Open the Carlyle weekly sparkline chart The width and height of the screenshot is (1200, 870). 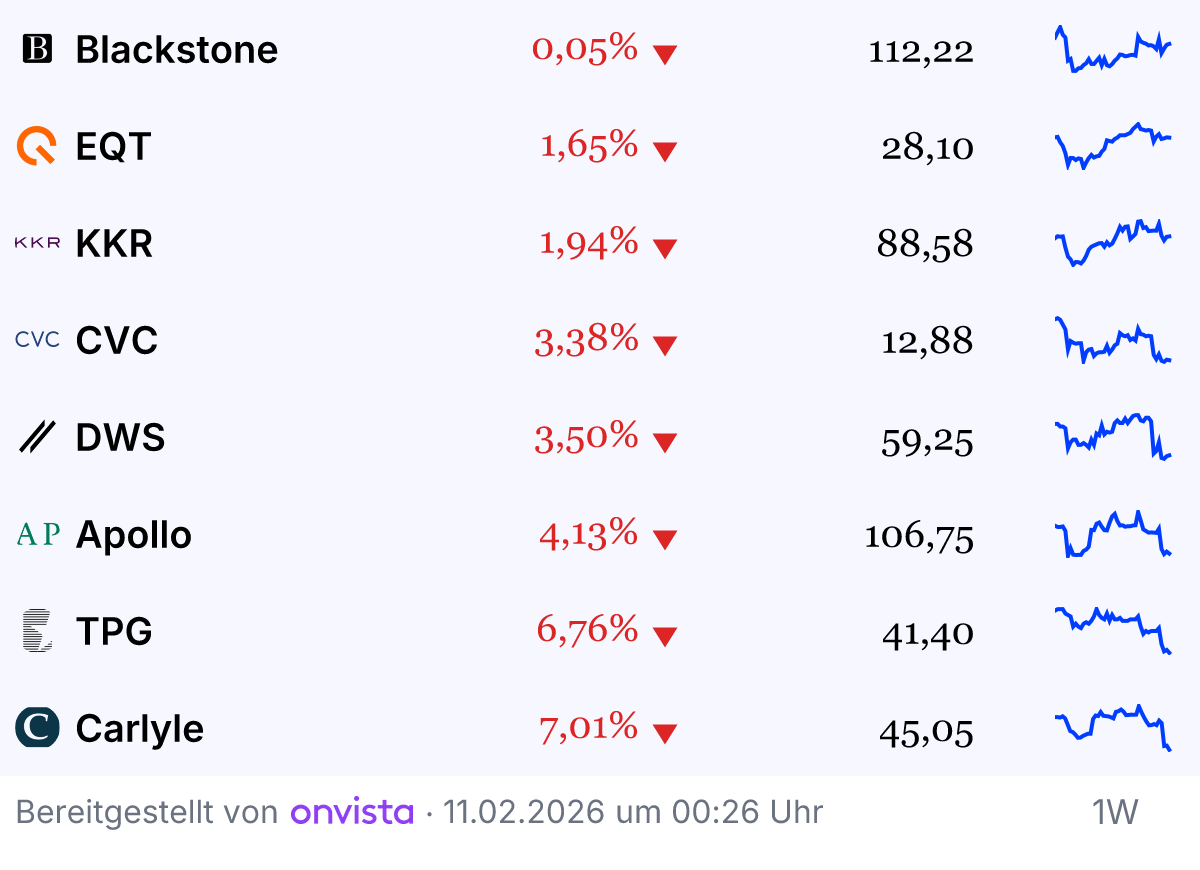1113,728
